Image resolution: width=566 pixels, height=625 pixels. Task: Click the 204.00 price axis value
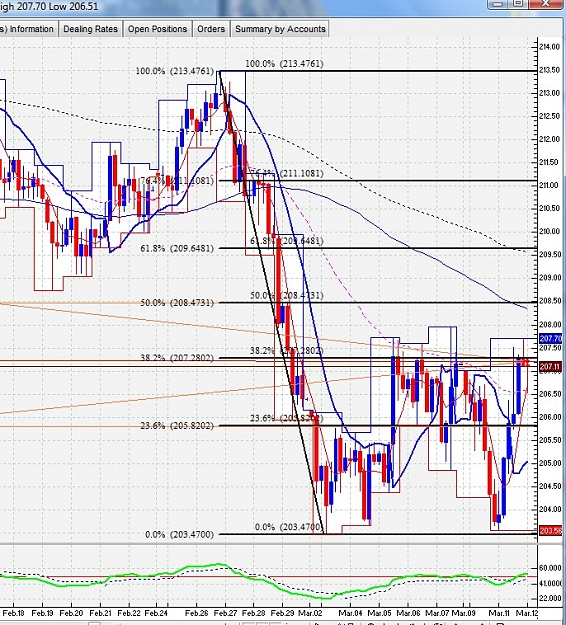tap(550, 509)
